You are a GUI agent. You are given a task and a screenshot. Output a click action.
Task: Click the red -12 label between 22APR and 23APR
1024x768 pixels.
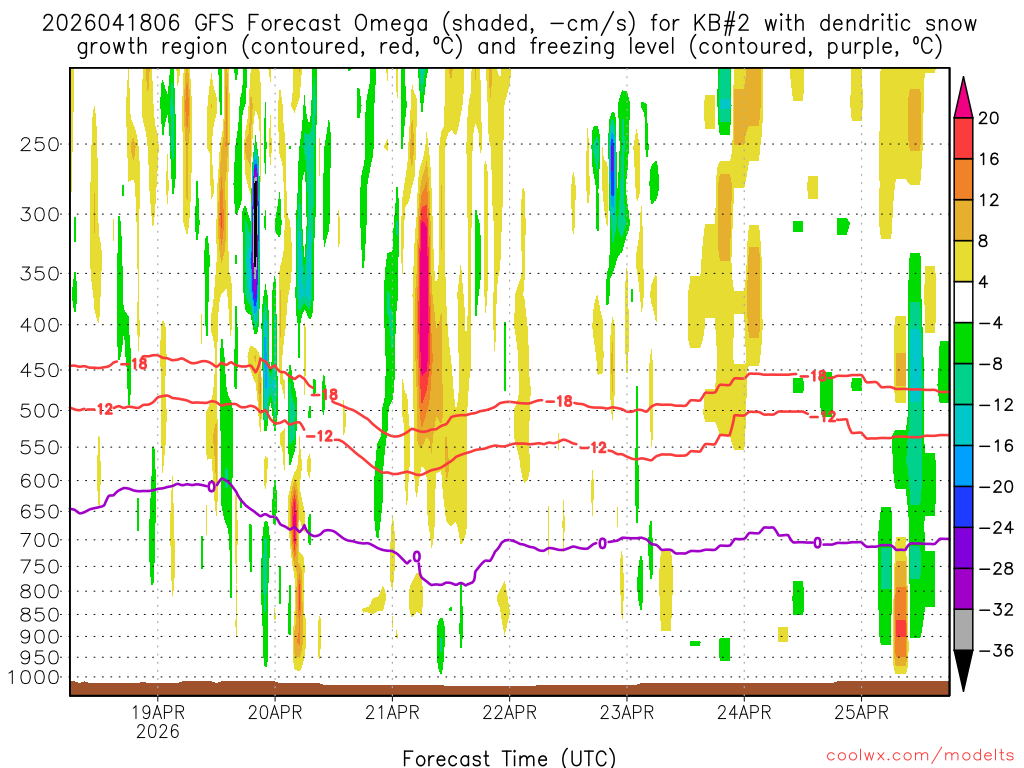click(x=594, y=448)
